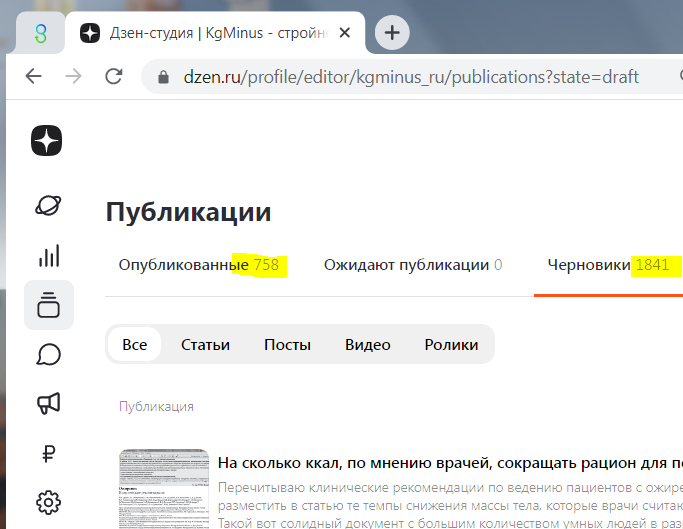Select the publications stack icon in sidebar
The width and height of the screenshot is (683, 529).
click(x=48, y=305)
